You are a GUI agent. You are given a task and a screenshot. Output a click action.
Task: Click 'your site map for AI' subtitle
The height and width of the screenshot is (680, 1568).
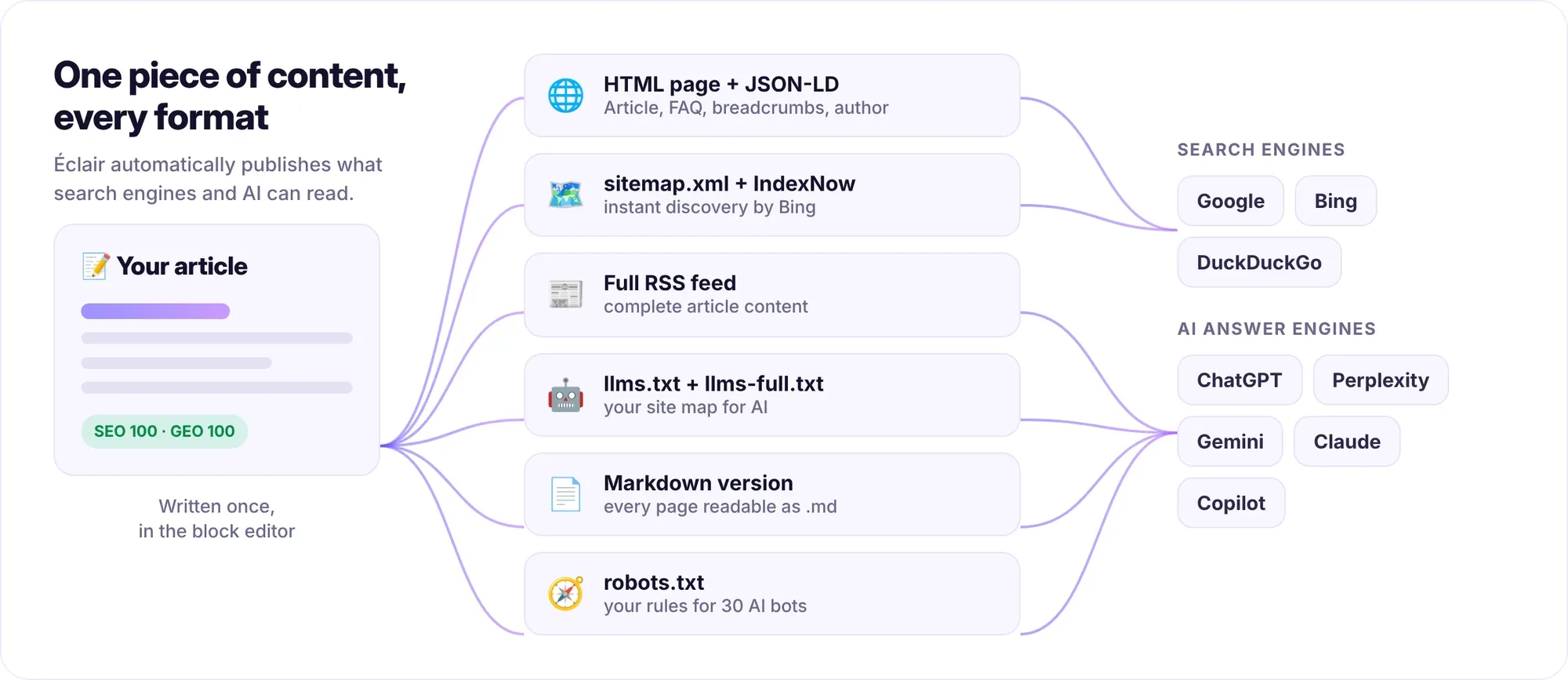[x=685, y=407]
